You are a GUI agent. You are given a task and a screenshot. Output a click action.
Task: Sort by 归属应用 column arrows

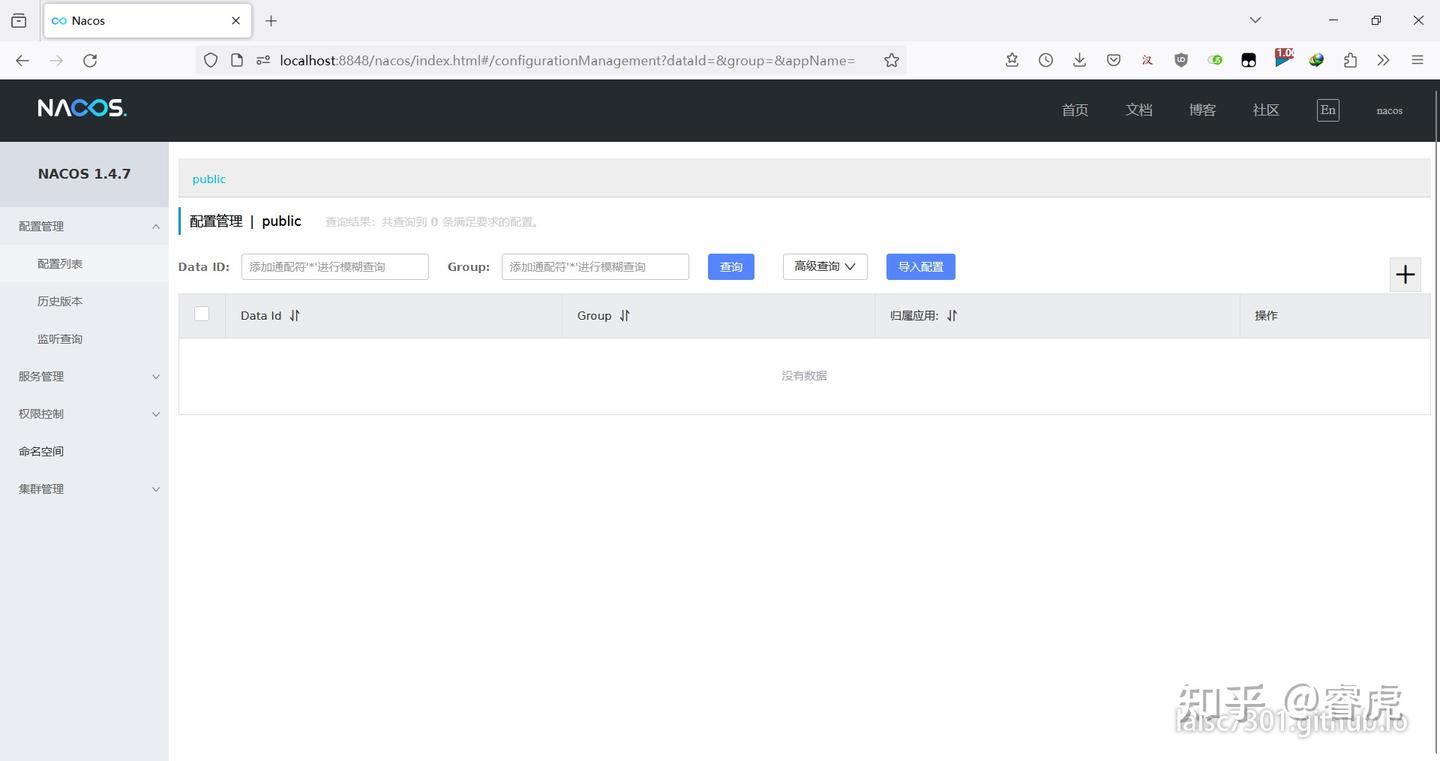(x=952, y=315)
